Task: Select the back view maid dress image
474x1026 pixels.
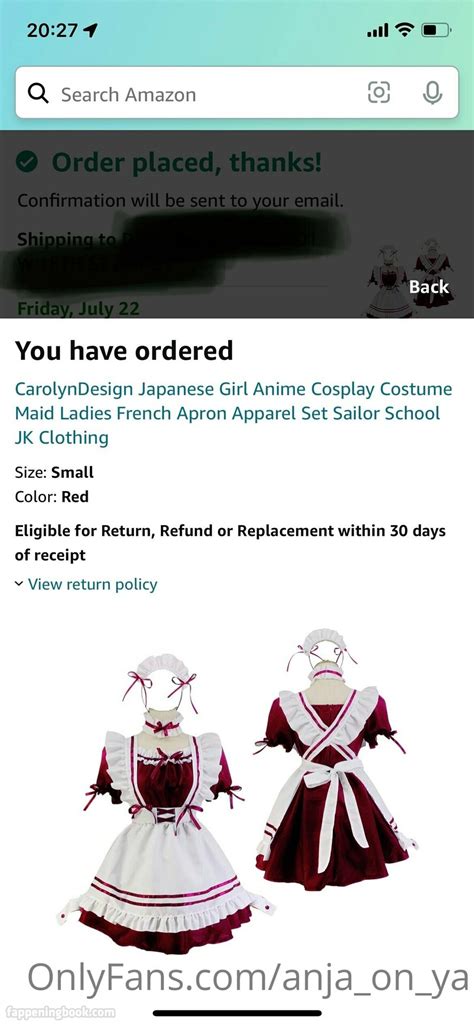Action: pyautogui.click(x=336, y=751)
